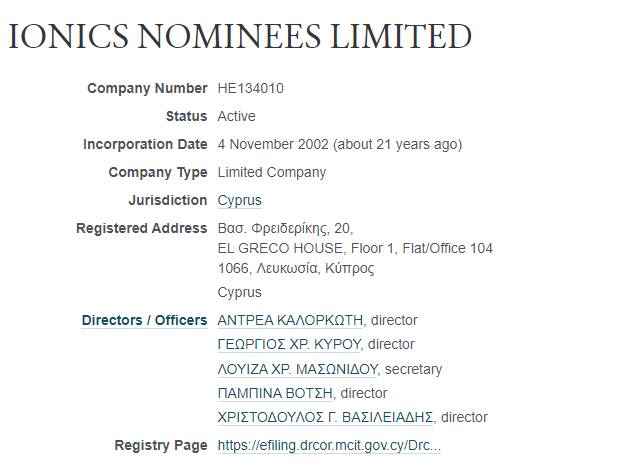Click the Registry Page label
The width and height of the screenshot is (638, 469).
coord(161,445)
